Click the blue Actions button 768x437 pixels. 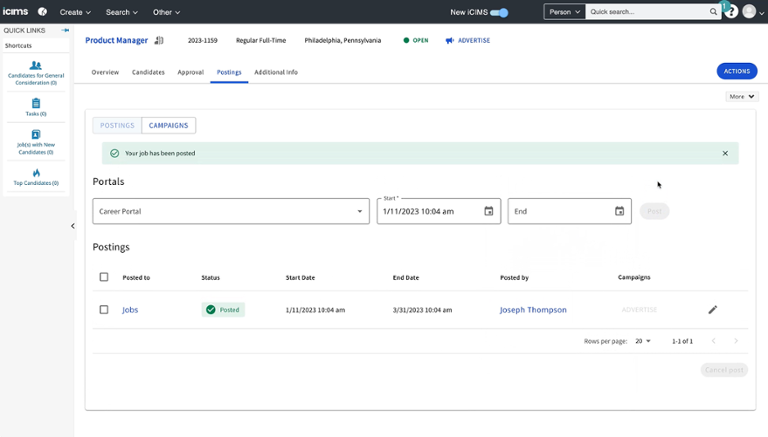pos(736,71)
